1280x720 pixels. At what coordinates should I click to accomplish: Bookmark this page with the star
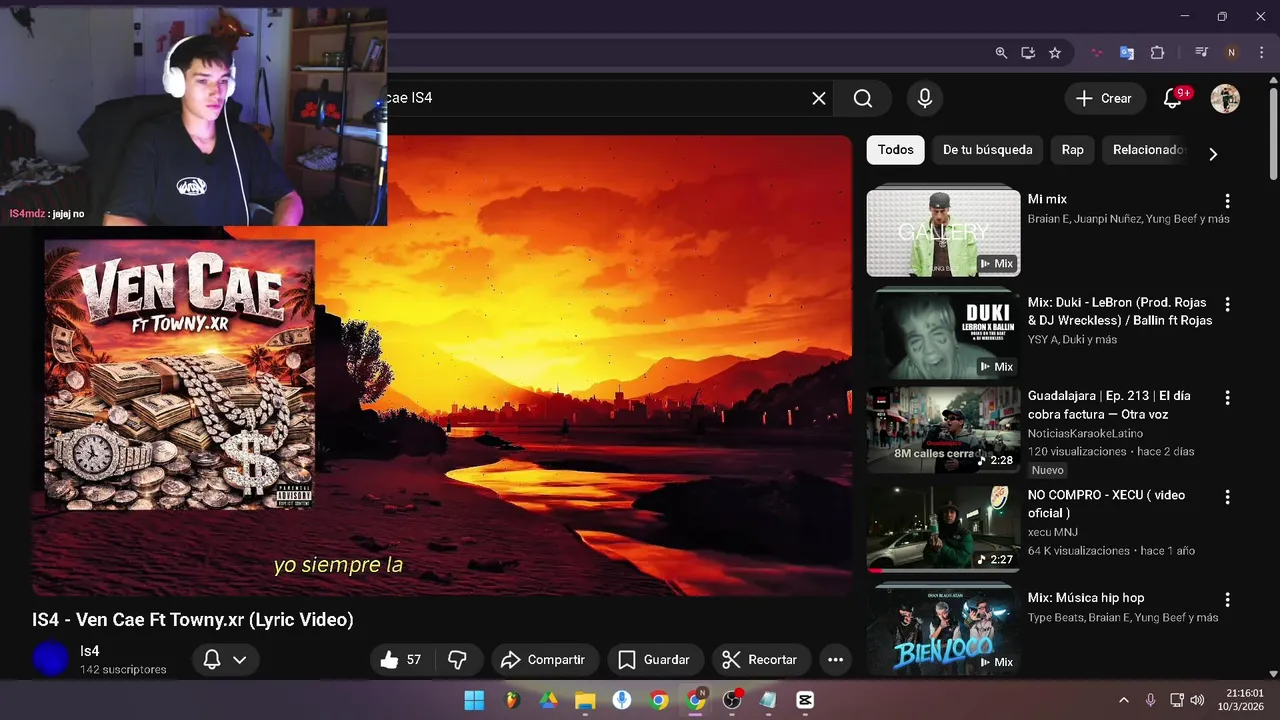pos(1055,53)
